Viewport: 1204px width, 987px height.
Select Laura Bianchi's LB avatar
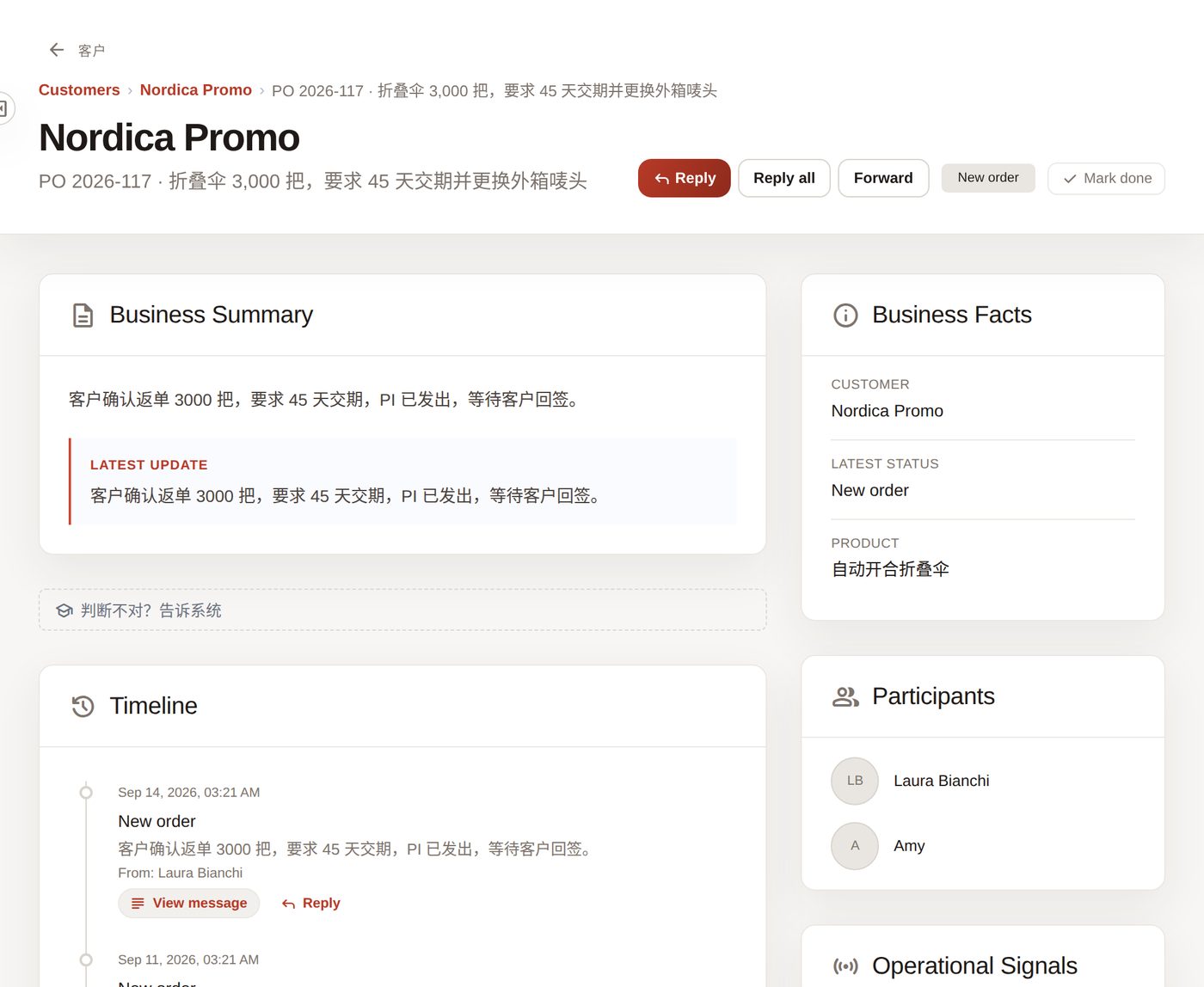[855, 781]
